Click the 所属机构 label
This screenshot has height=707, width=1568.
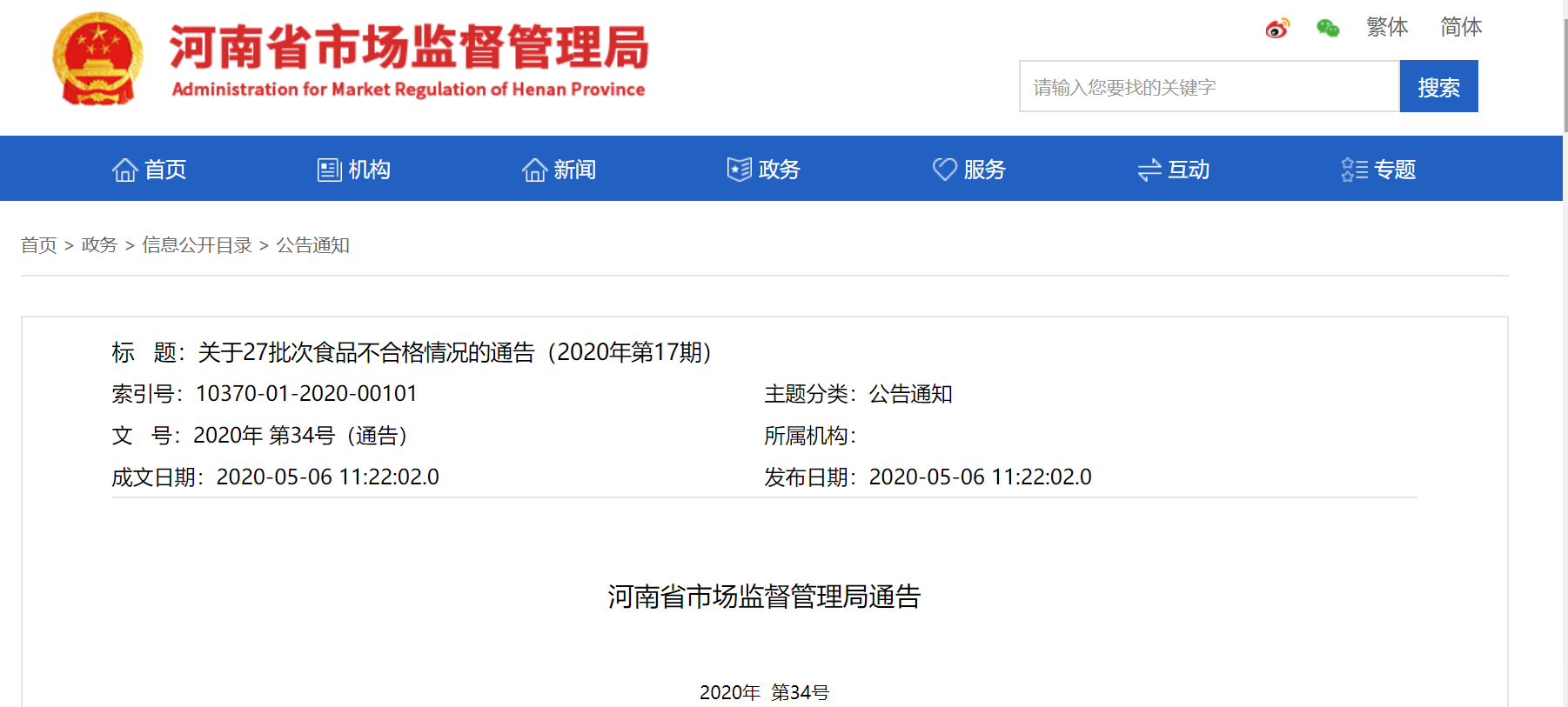tap(810, 436)
